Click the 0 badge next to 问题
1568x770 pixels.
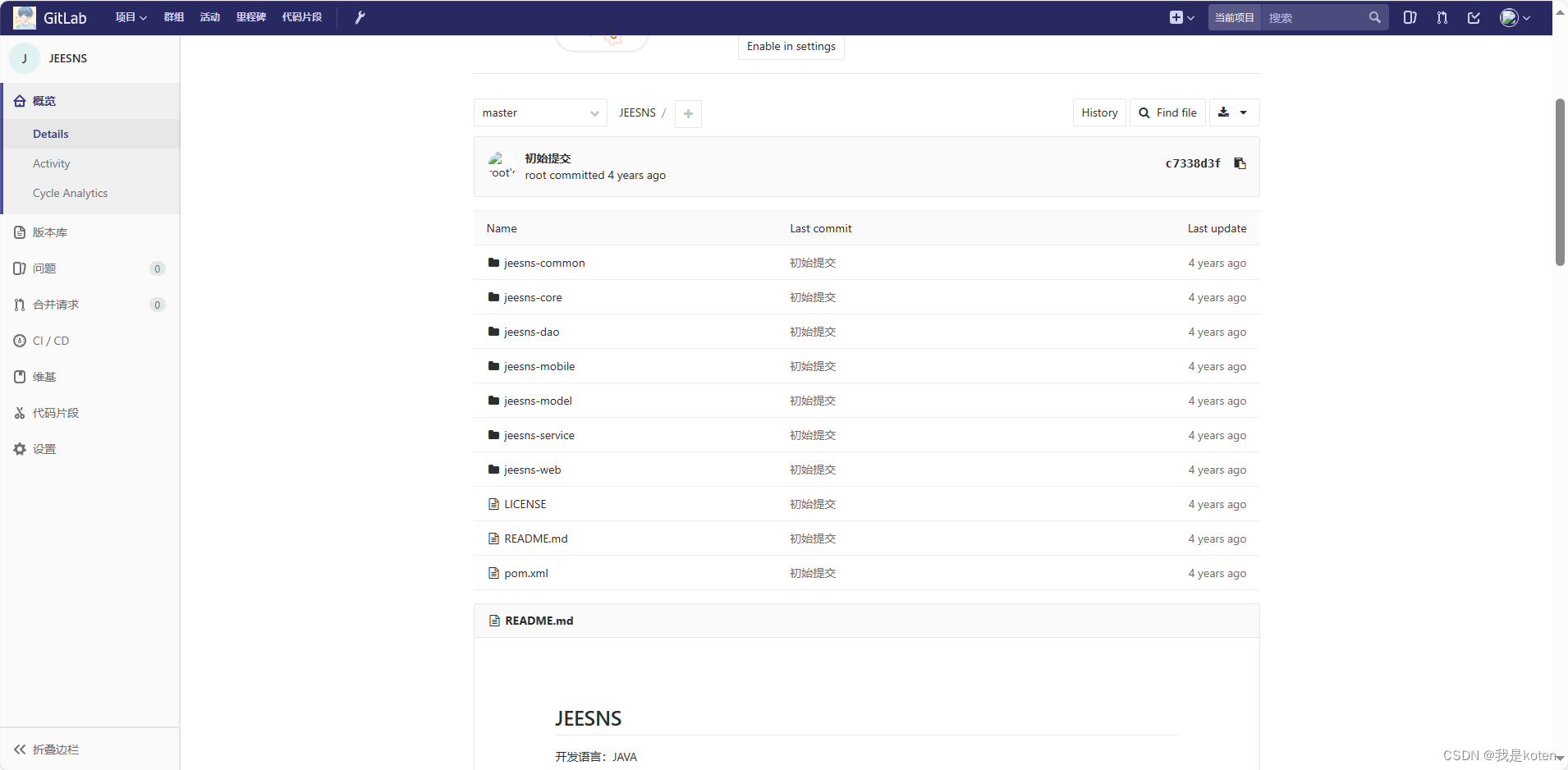[x=158, y=268]
